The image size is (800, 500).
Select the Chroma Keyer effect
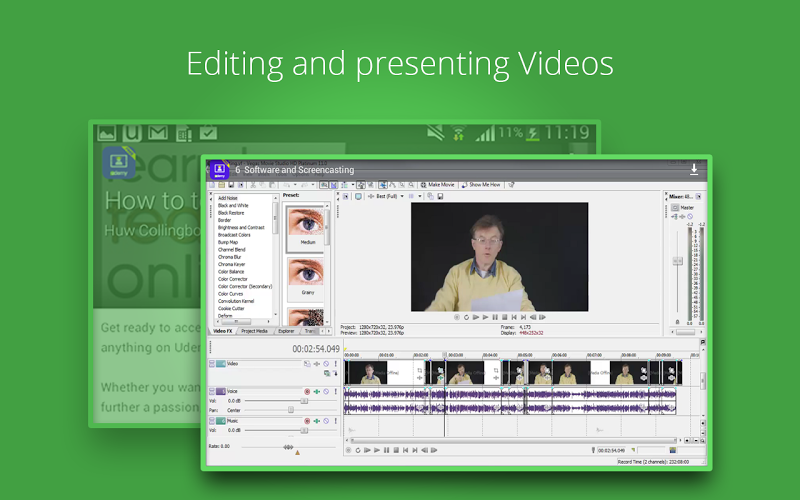tap(233, 264)
